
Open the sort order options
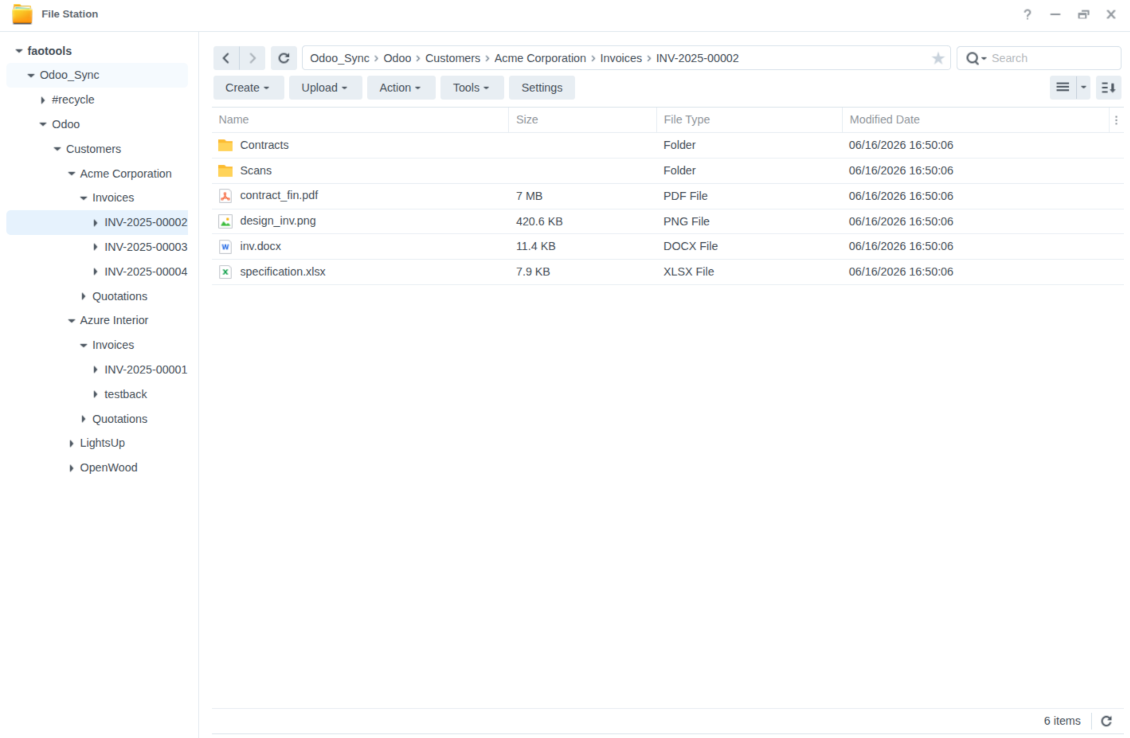click(1108, 88)
